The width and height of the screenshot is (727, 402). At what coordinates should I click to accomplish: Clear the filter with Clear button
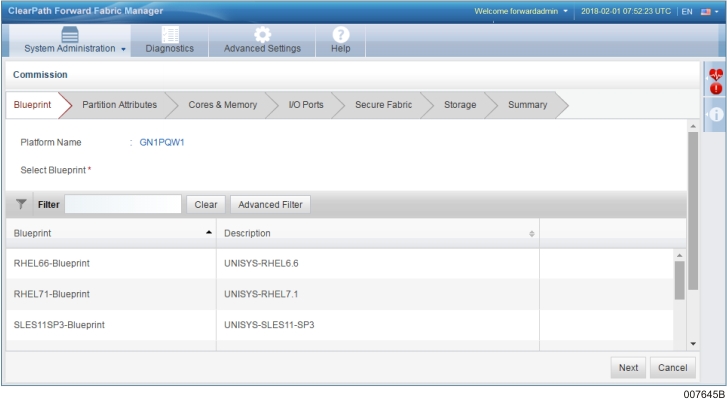click(x=205, y=204)
